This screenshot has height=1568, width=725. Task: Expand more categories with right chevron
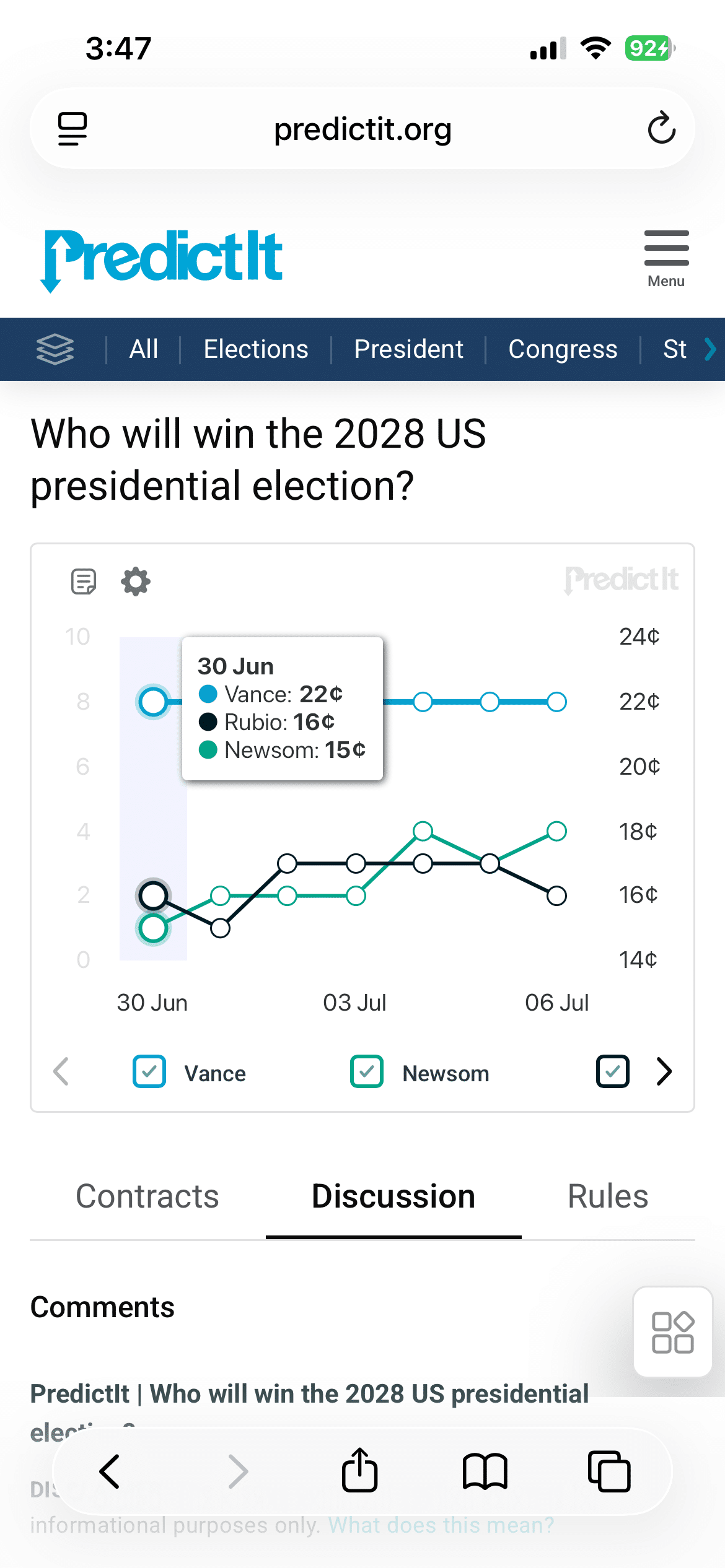coord(711,349)
